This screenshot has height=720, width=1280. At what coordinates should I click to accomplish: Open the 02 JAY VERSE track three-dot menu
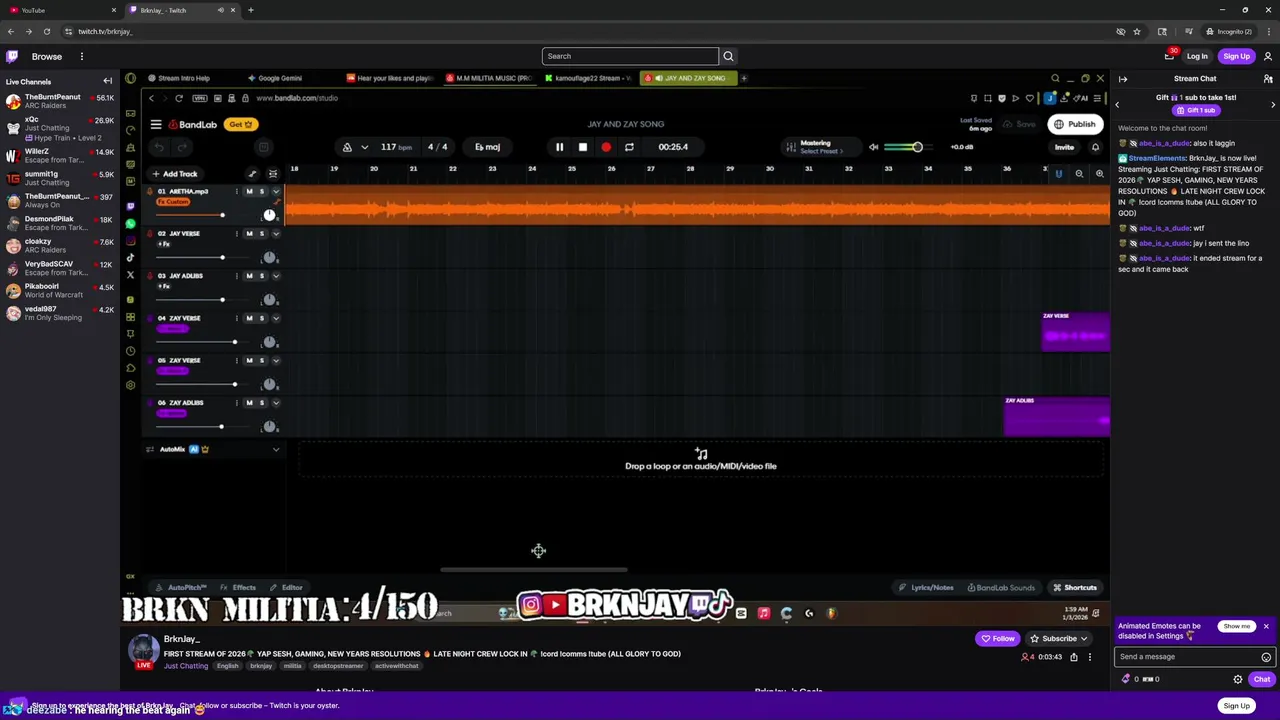tap(237, 233)
